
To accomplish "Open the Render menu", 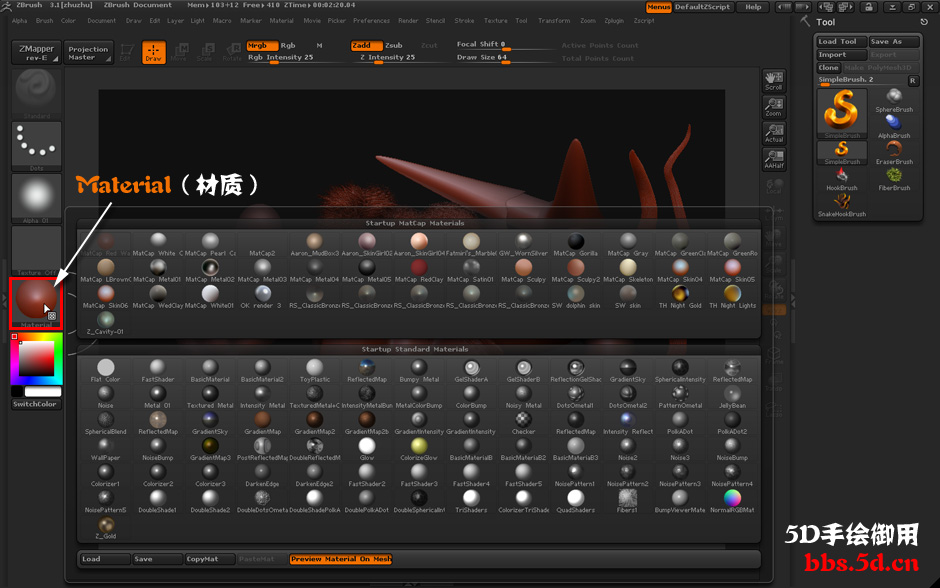I will (x=408, y=20).
